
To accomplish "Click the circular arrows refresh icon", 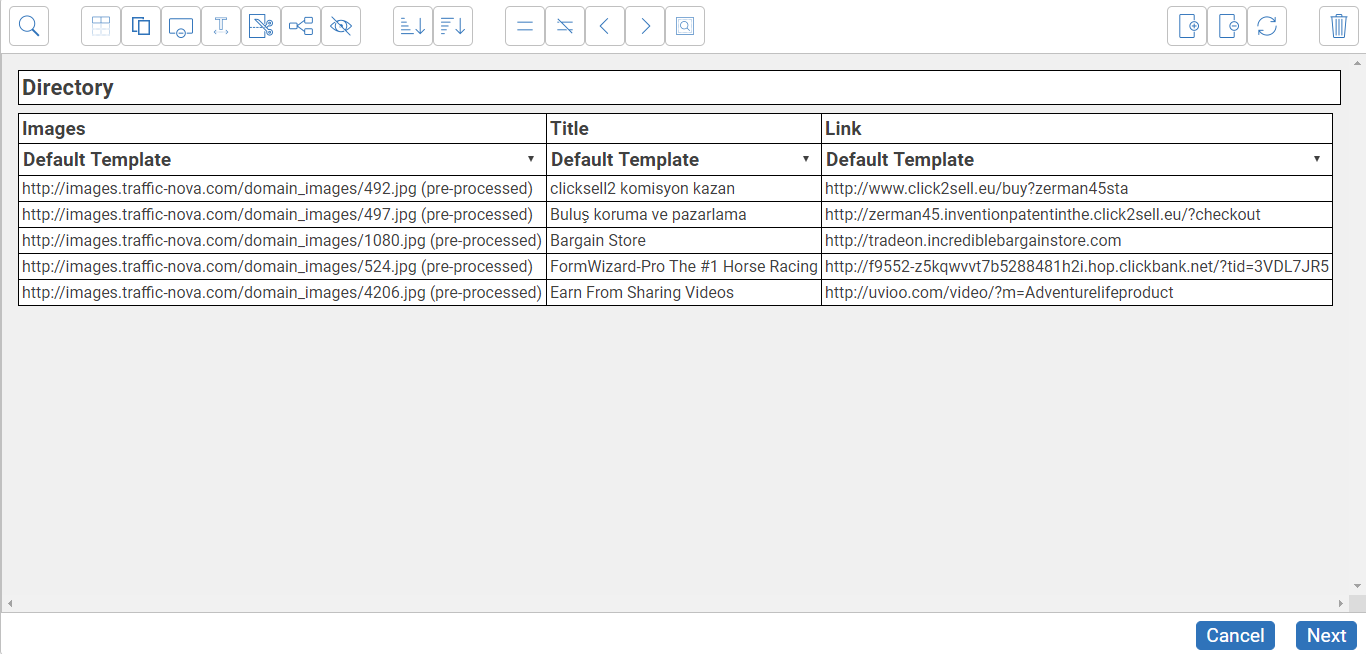I will pos(1267,26).
